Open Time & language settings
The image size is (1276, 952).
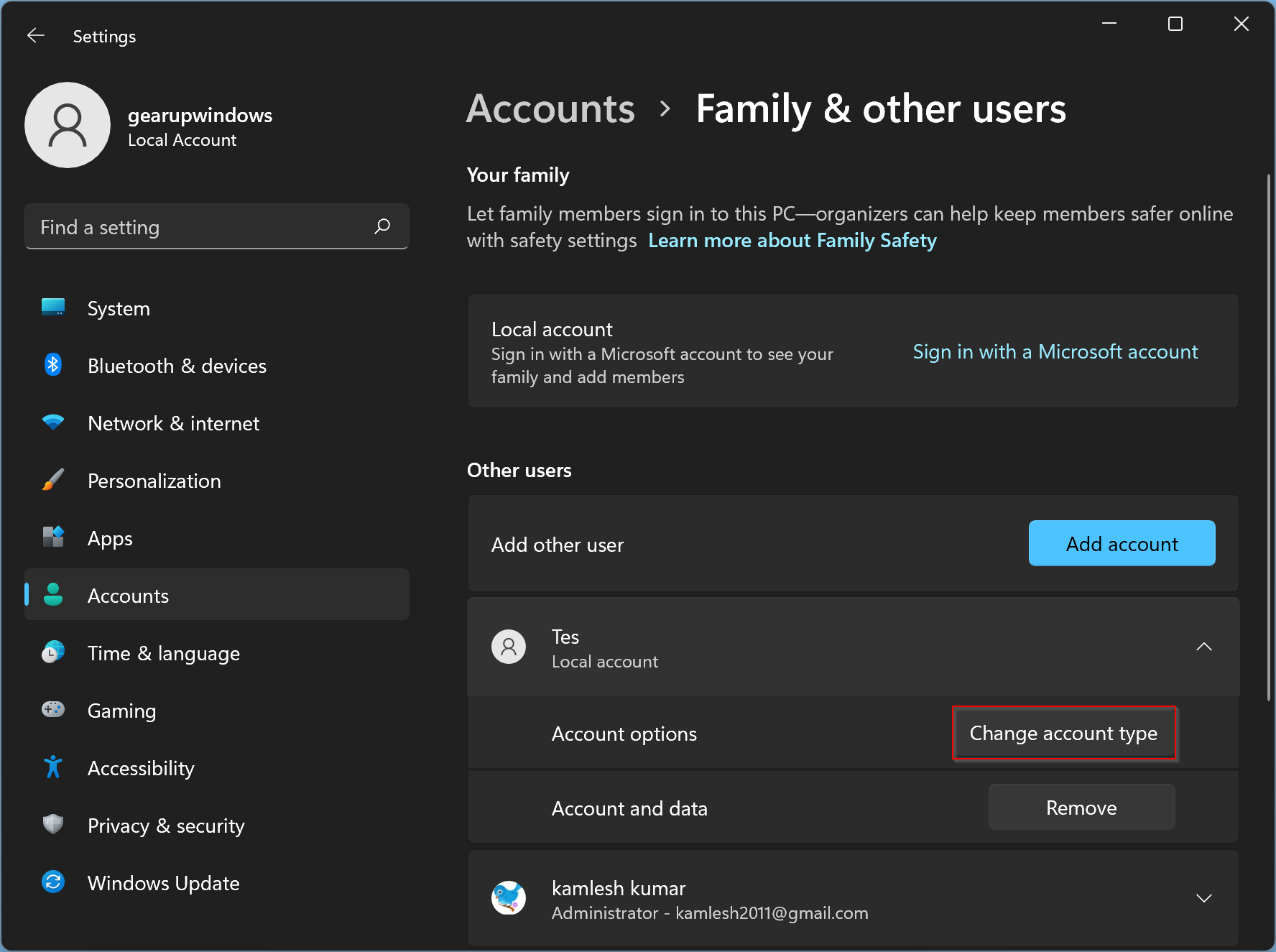tap(217, 653)
